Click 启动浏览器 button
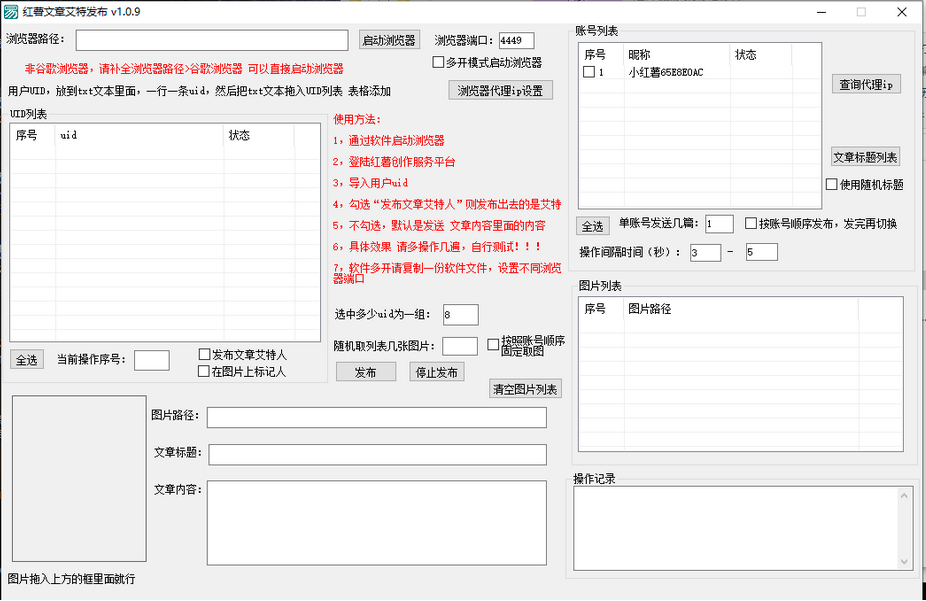This screenshot has height=601, width=926. [389, 41]
